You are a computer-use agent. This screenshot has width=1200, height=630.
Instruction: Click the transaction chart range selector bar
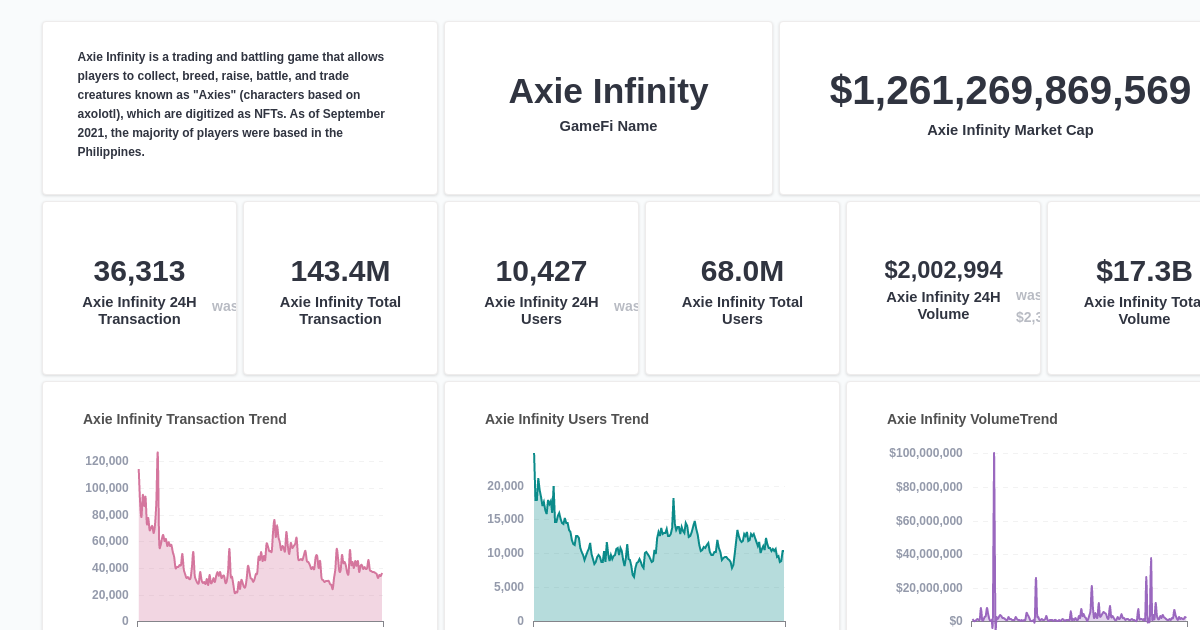pos(260,624)
